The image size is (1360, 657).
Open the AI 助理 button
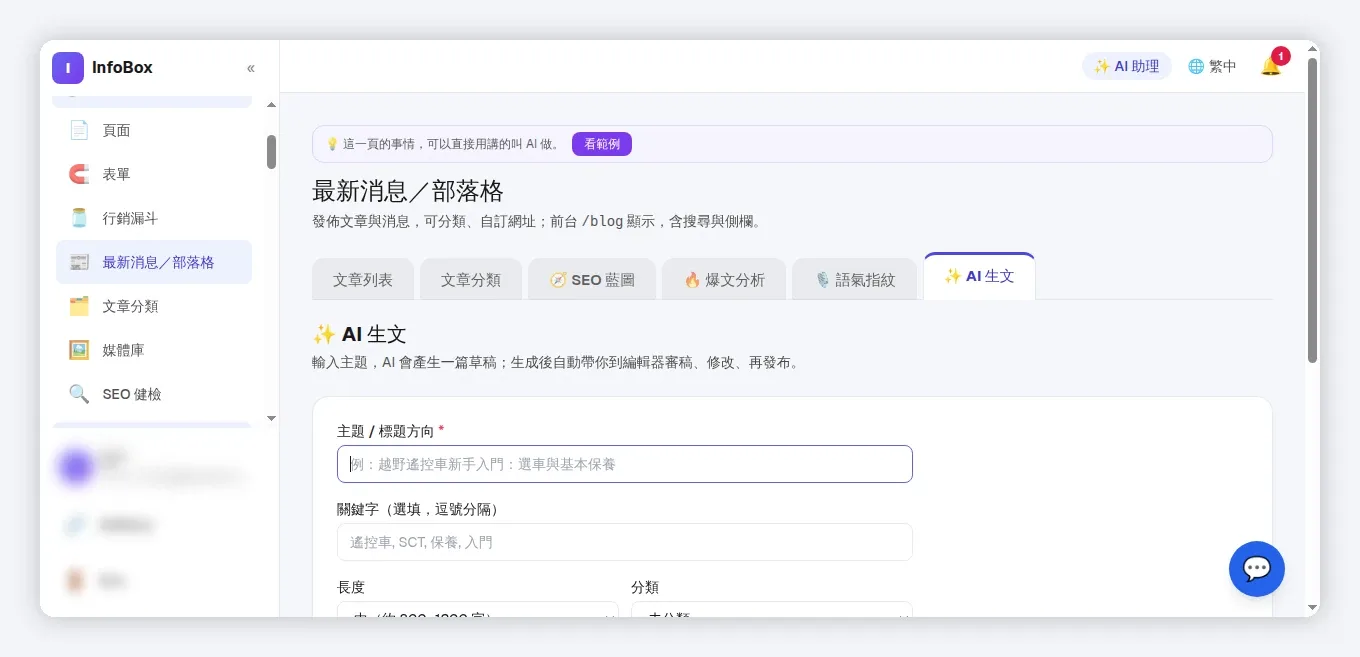[x=1127, y=66]
